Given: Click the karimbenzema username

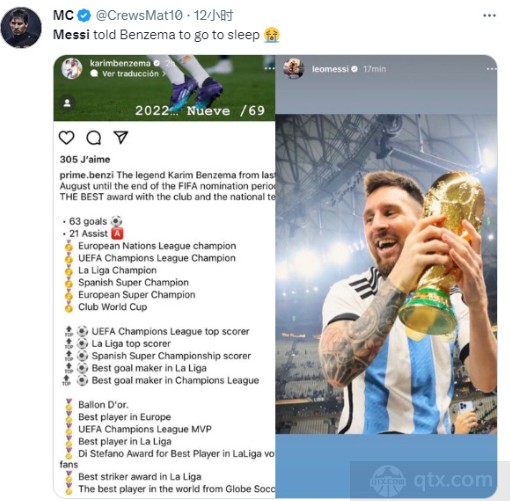Looking at the screenshot, I should pyautogui.click(x=120, y=63).
